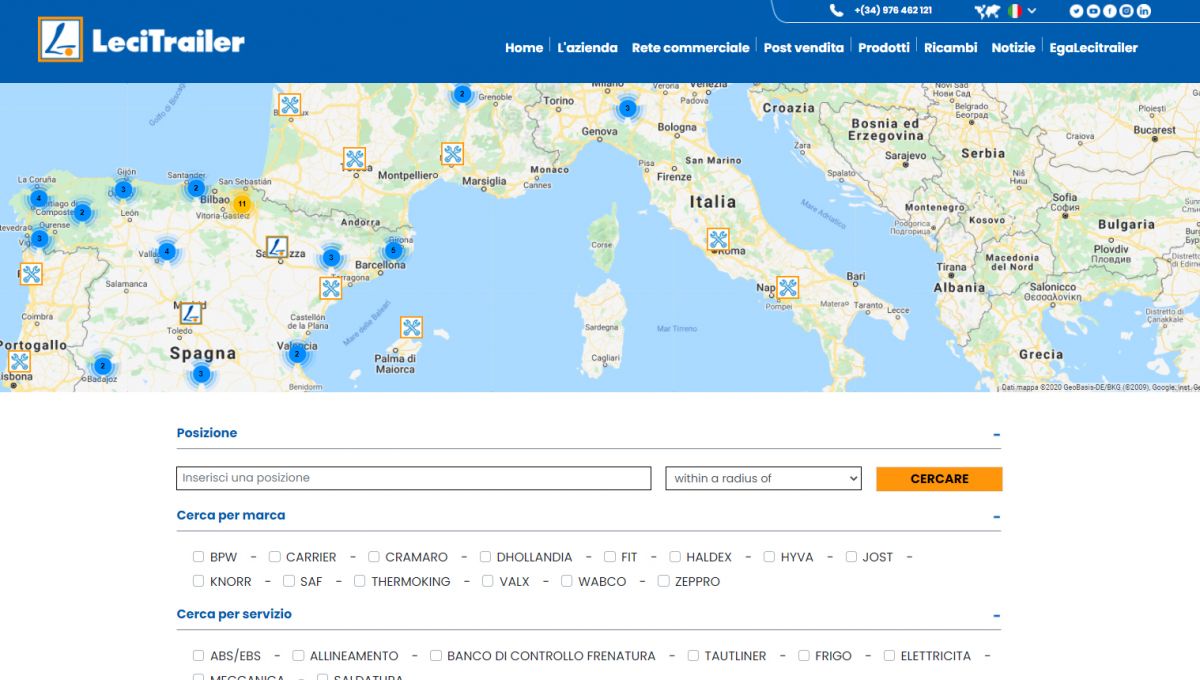Click the 2 cluster near Grenoble

pos(462,94)
